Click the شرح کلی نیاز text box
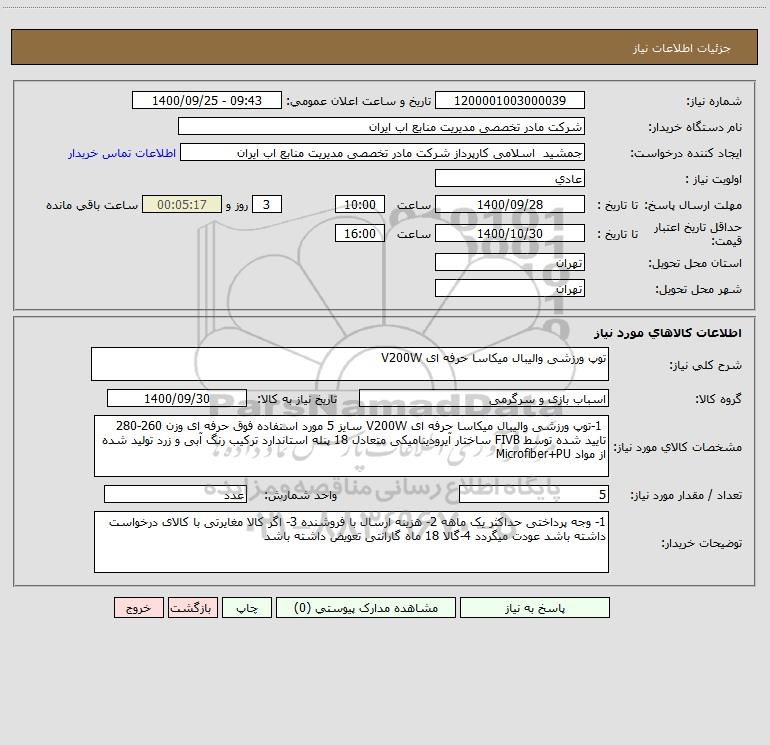Viewport: 770px width, 745px height. tap(350, 364)
